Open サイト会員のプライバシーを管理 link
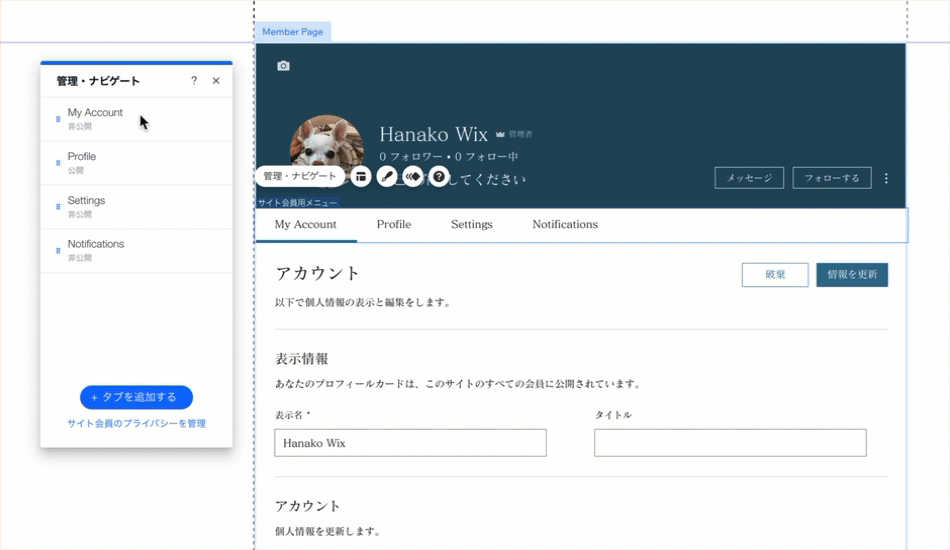 tap(136, 424)
